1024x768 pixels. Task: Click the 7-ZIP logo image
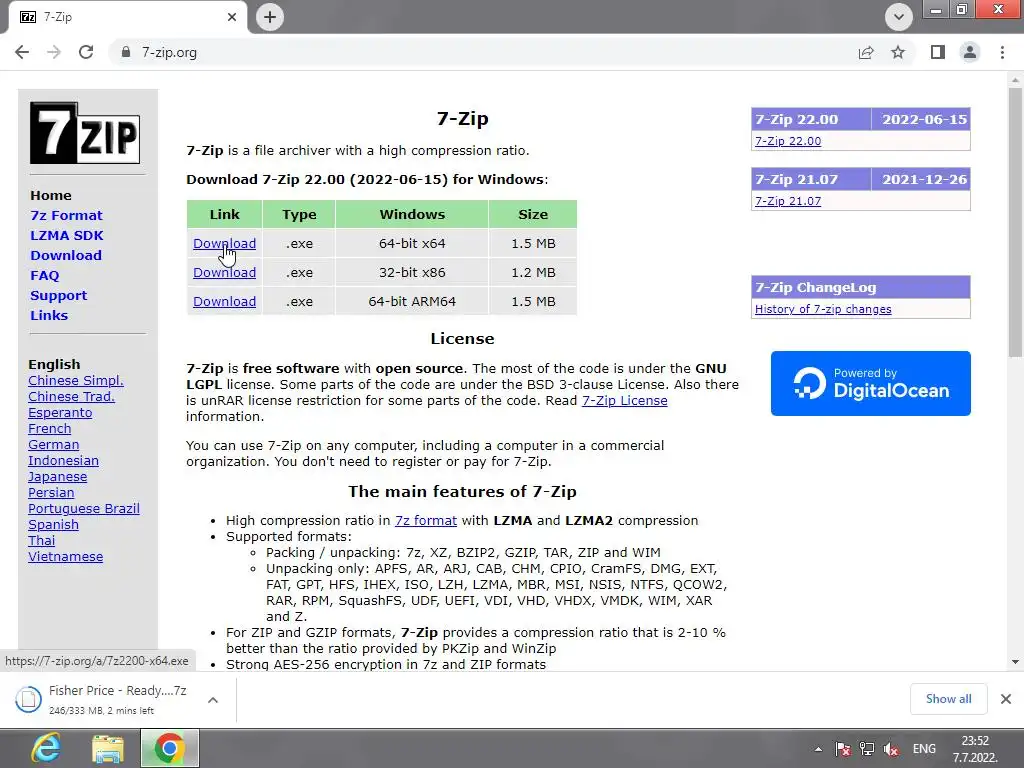[x=85, y=133]
